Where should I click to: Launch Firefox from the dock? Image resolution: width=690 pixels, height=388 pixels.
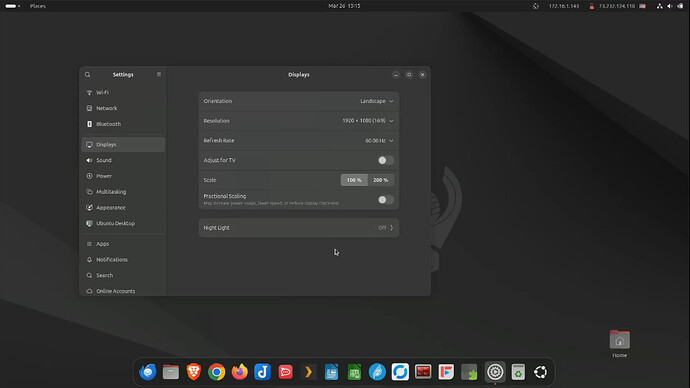pos(240,372)
